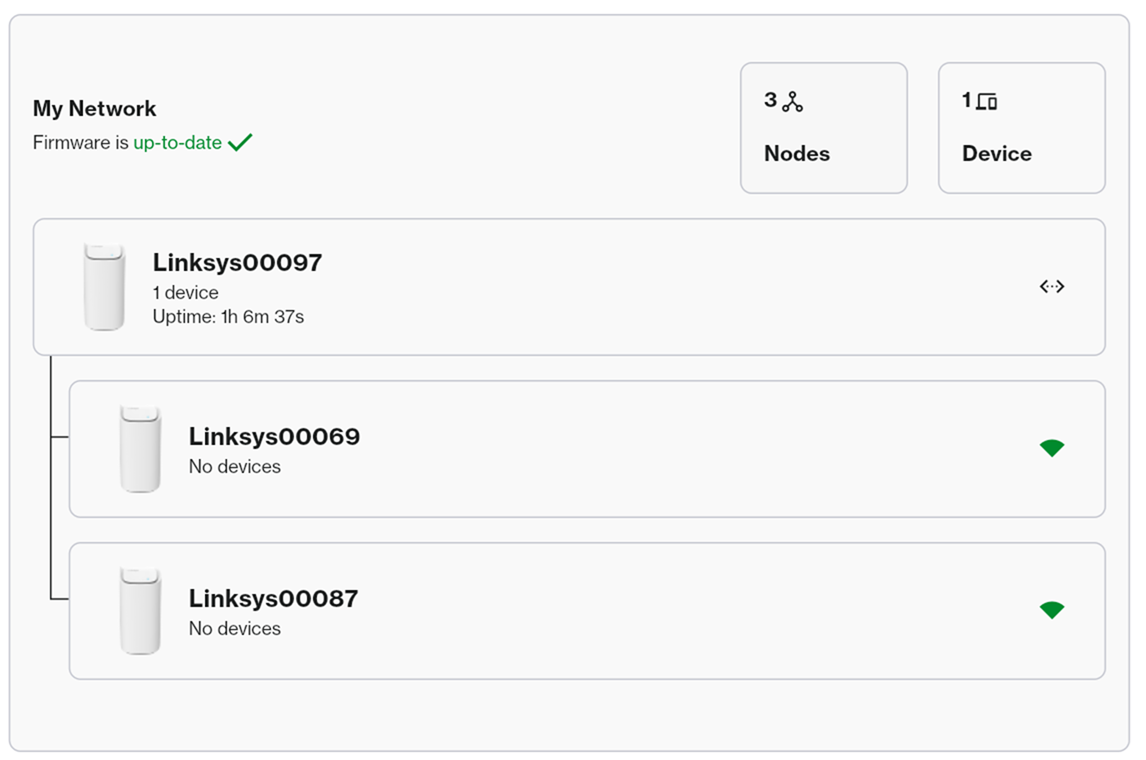Click the Linksys00087 router thumbnail
The height and width of the screenshot is (760, 1146).
(141, 610)
